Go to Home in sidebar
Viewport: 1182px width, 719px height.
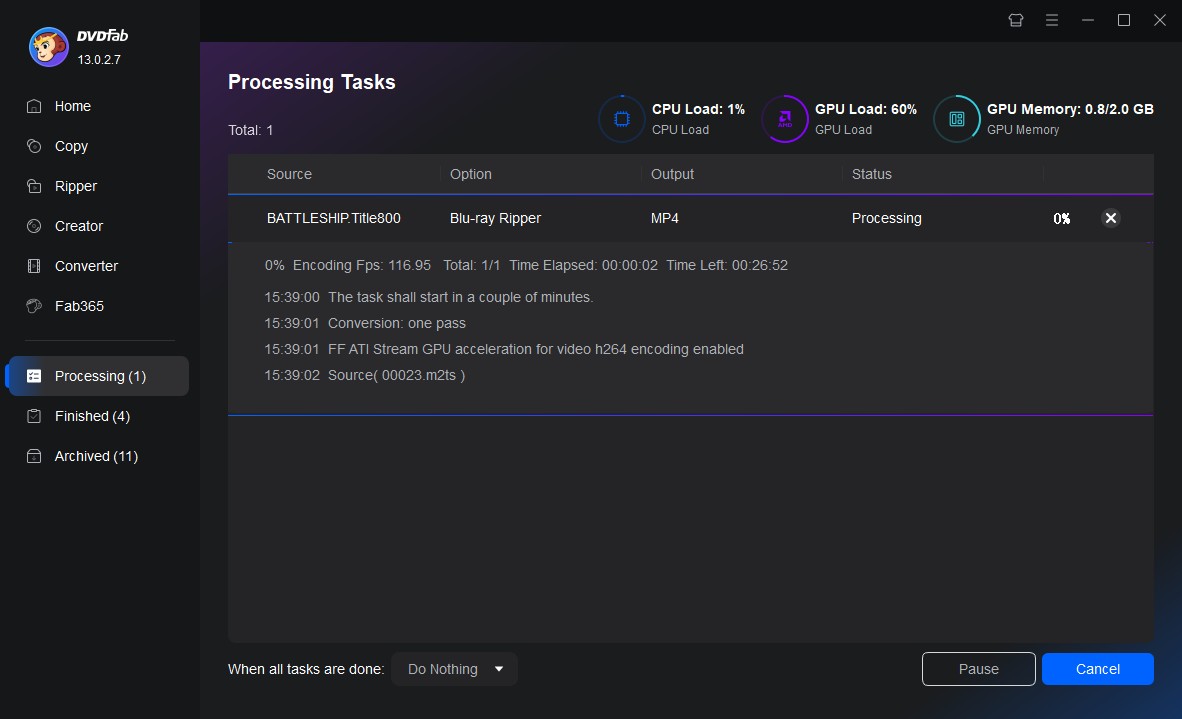72,106
